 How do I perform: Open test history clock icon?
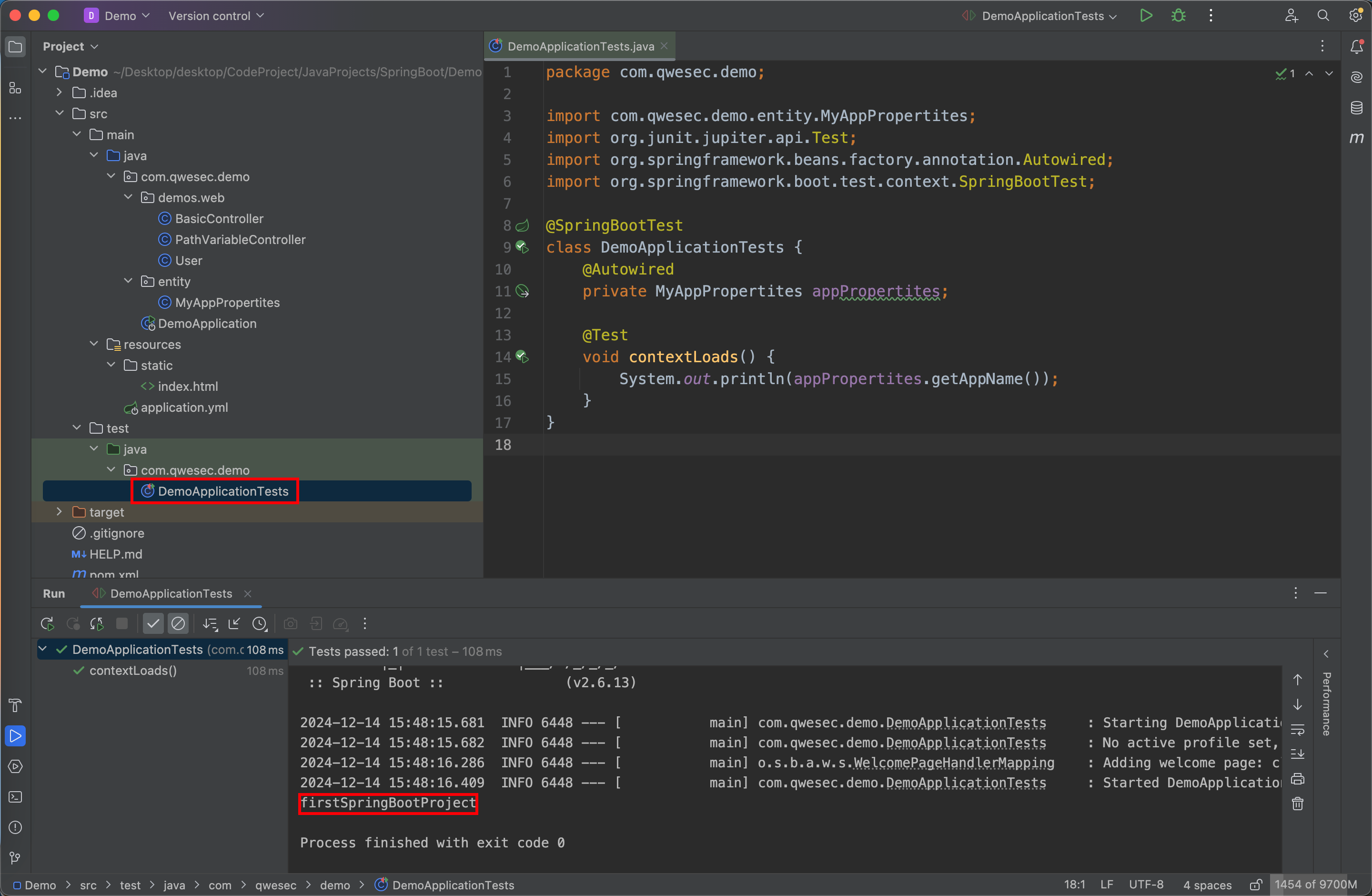260,624
